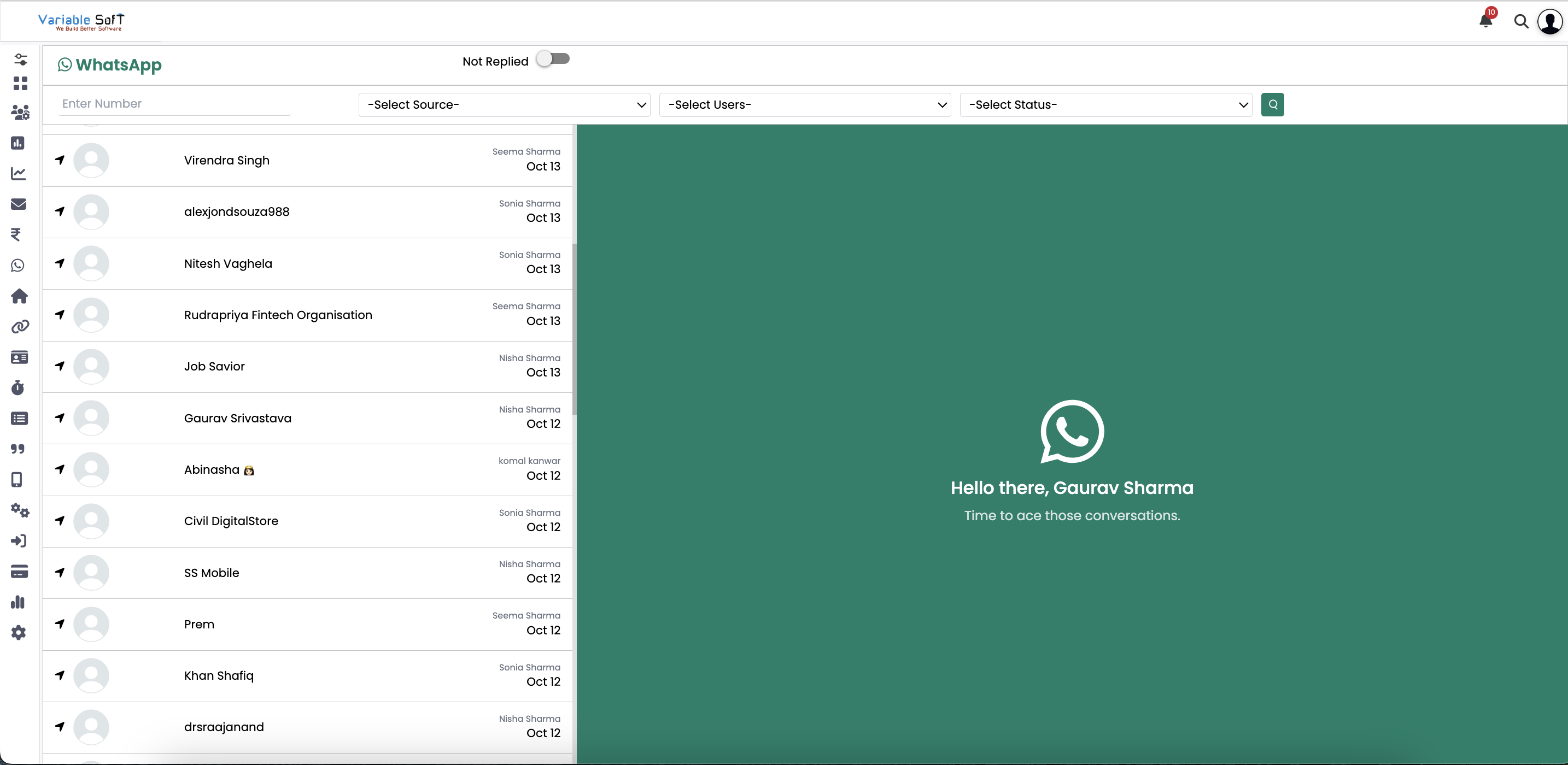Open the global search magnifier in top bar
This screenshot has height=765, width=1568.
click(x=1521, y=21)
